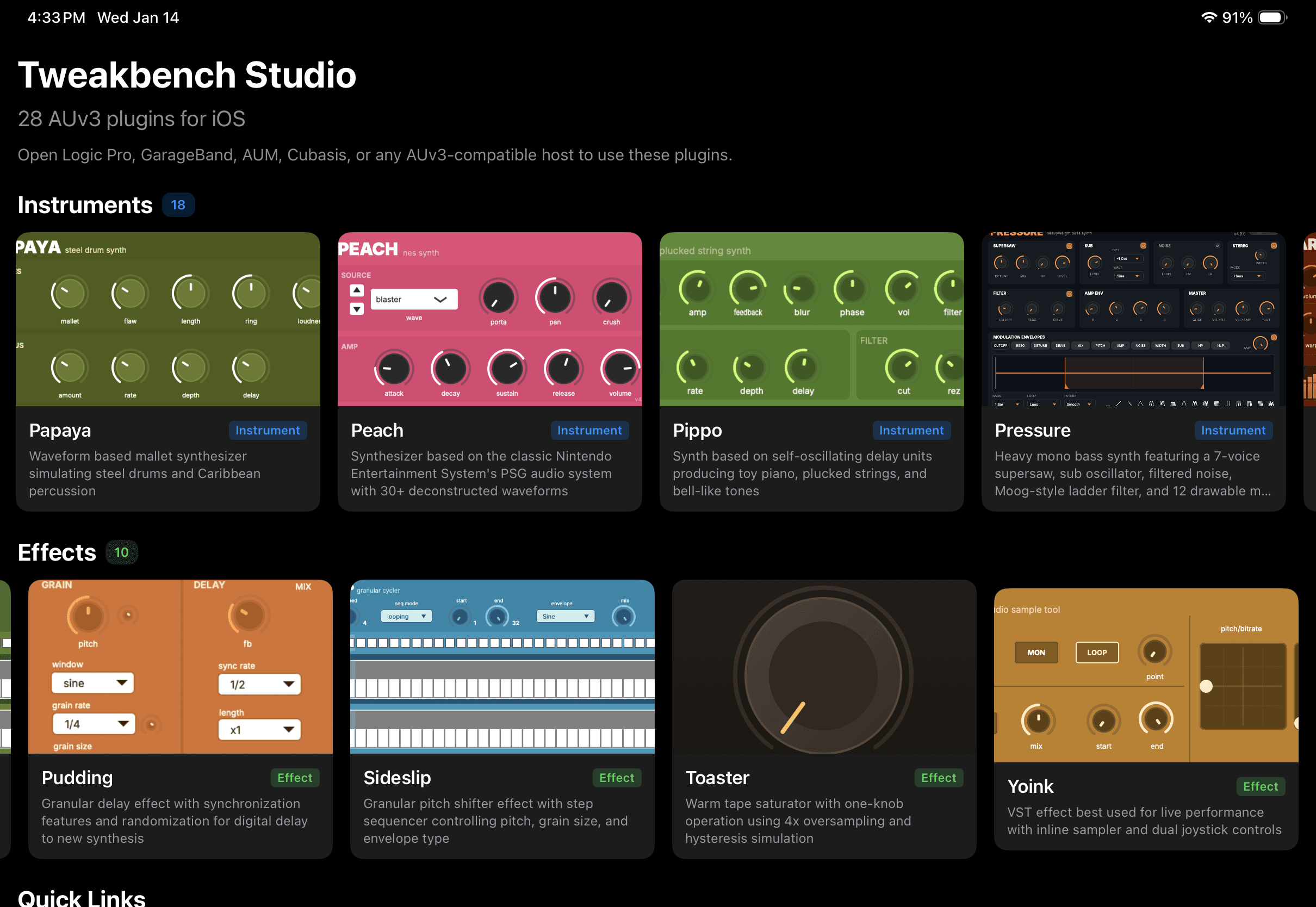Click the Papaya flaw knob
The width and height of the screenshot is (1316, 907).
pos(130,293)
